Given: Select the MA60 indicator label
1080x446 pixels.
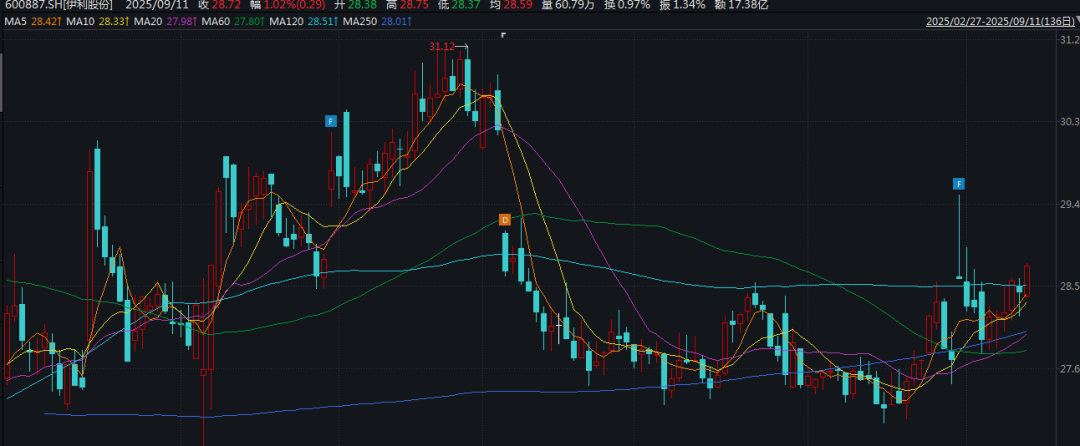Looking at the screenshot, I should (x=216, y=22).
